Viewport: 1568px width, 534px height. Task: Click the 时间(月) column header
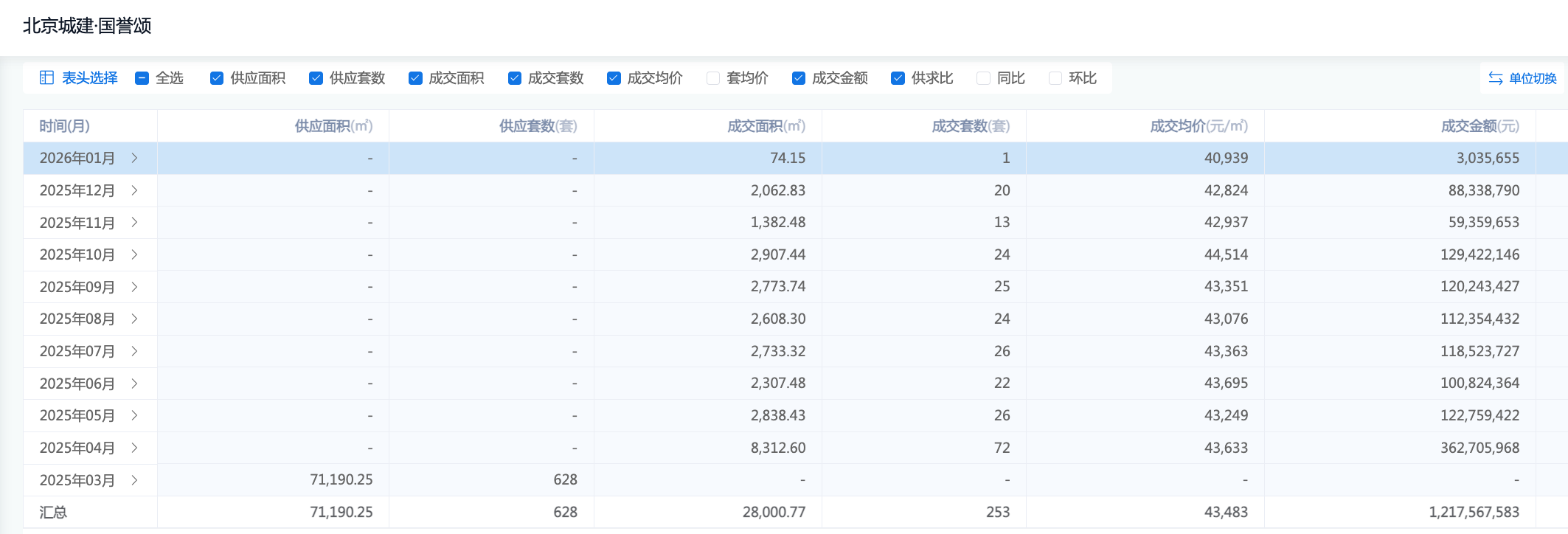(65, 126)
